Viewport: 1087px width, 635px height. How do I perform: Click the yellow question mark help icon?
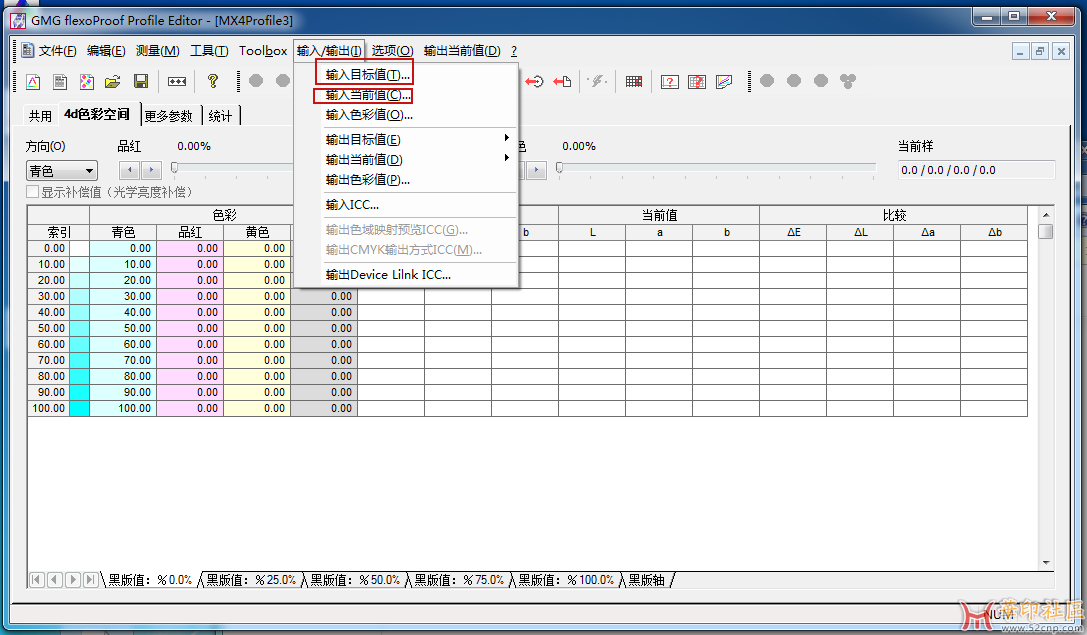click(x=213, y=82)
